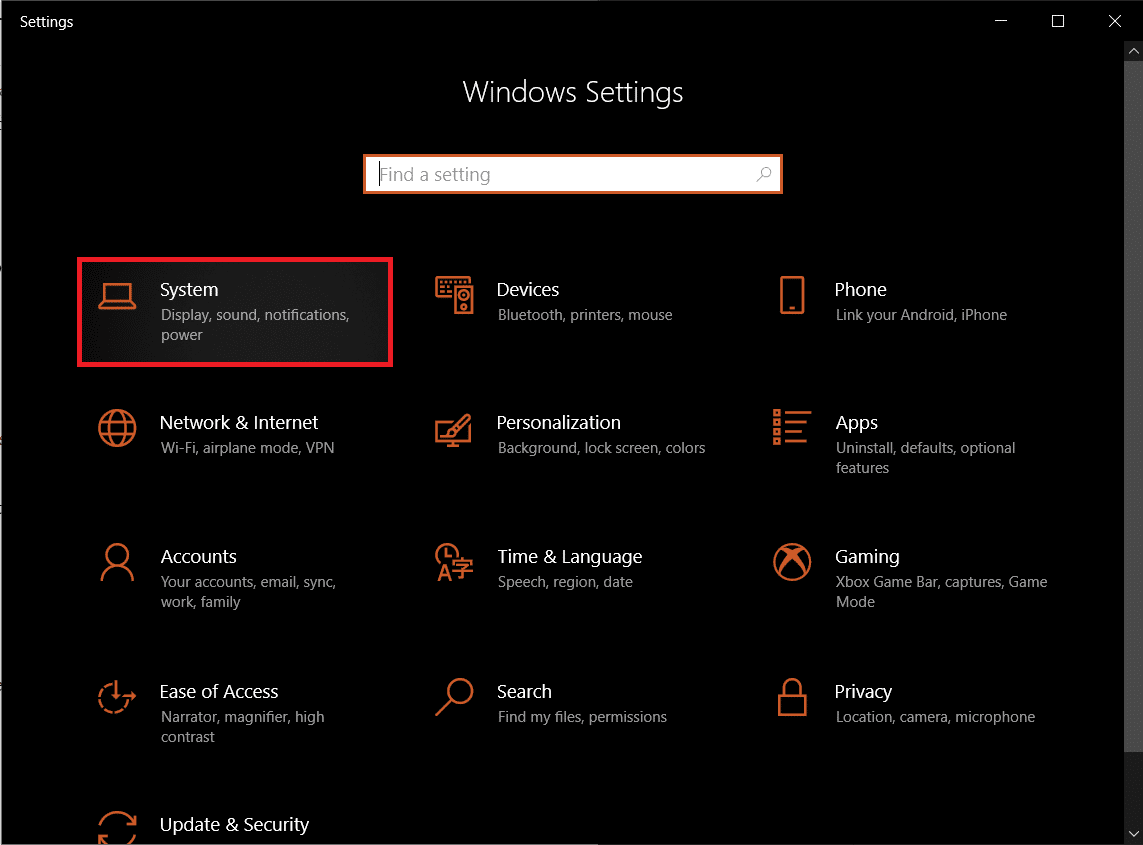Select the System settings category

point(235,311)
